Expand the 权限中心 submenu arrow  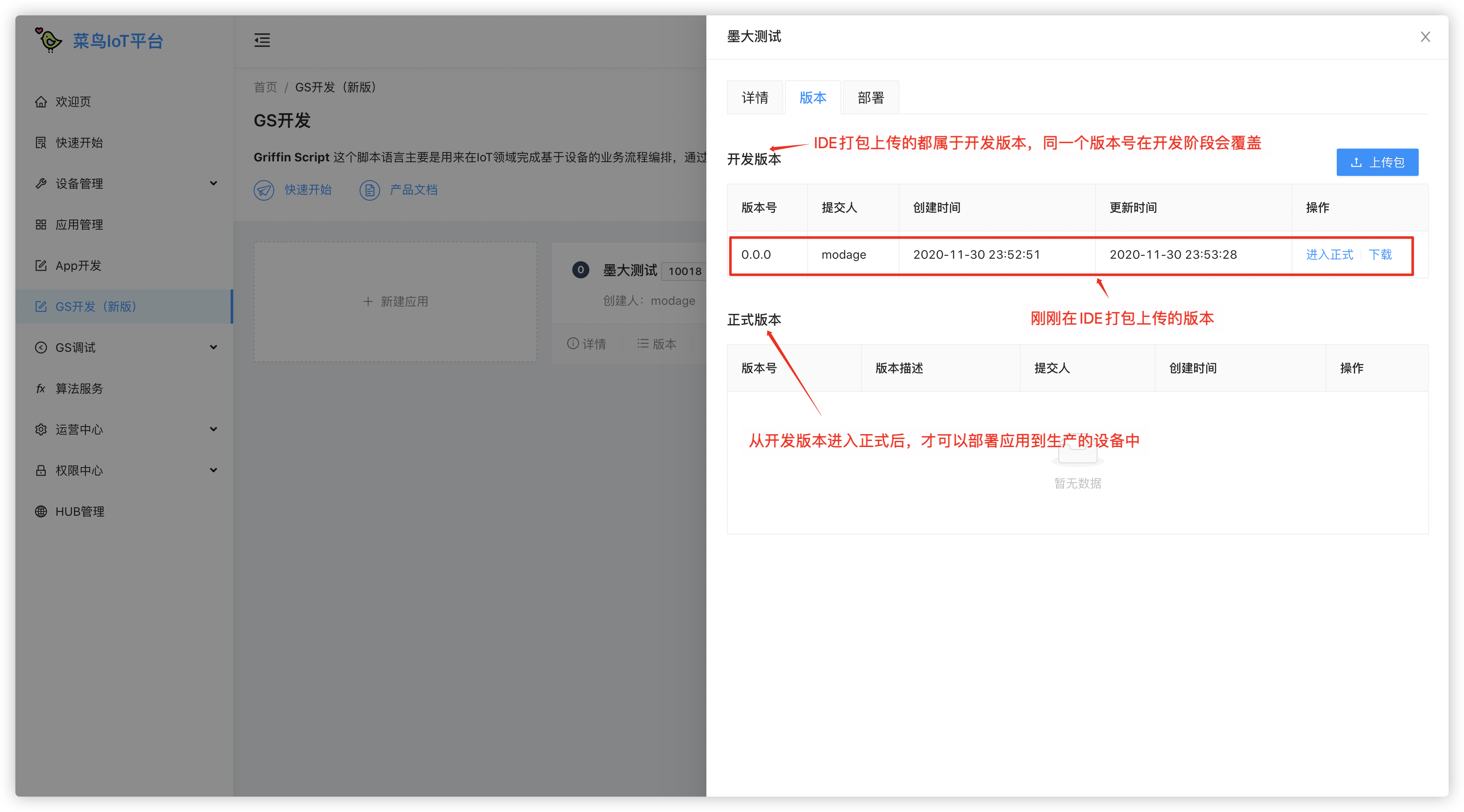click(x=213, y=470)
